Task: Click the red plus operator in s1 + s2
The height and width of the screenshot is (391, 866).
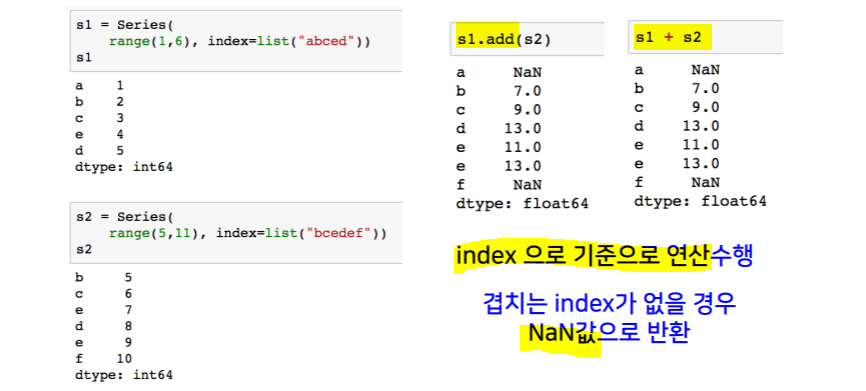Action: pos(669,38)
